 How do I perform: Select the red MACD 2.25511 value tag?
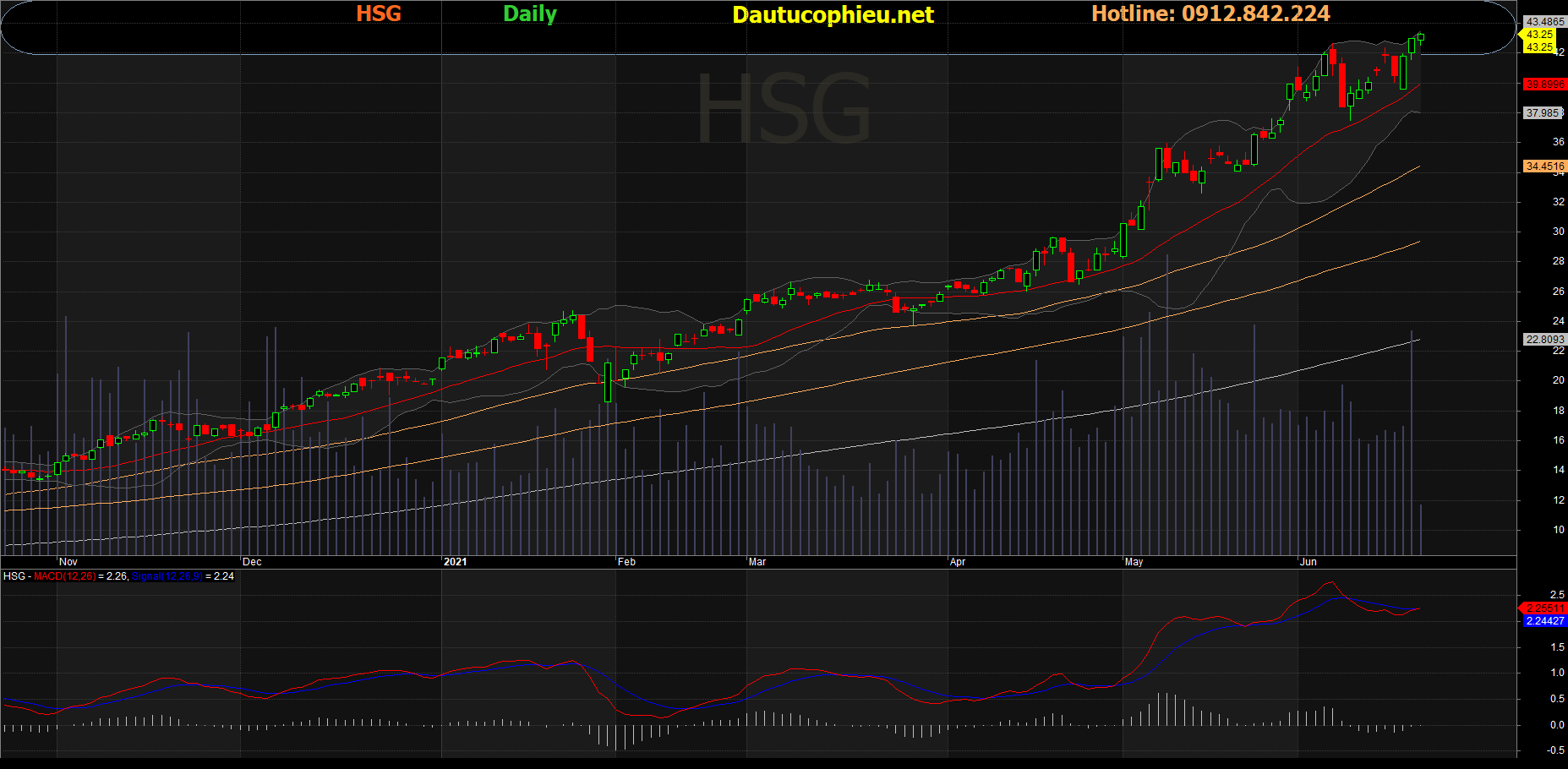click(x=1543, y=608)
